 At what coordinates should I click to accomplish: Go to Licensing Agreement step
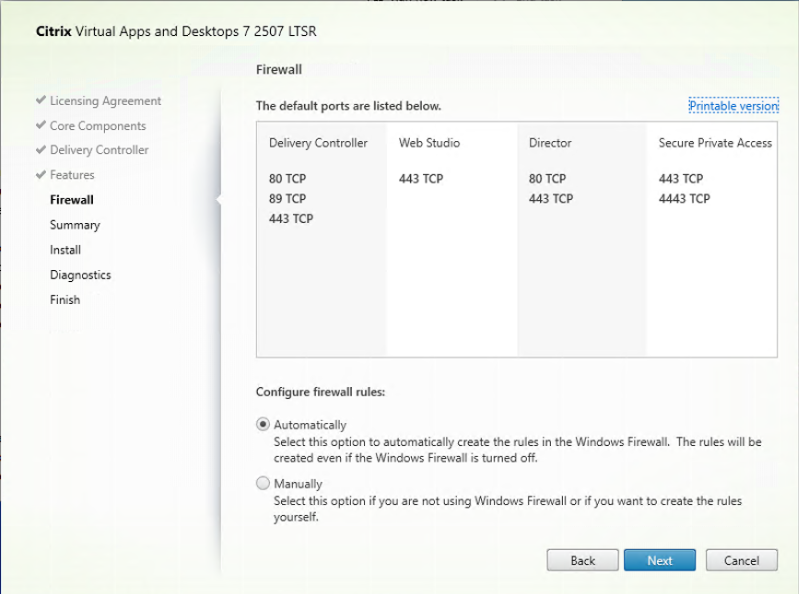click(x=105, y=101)
